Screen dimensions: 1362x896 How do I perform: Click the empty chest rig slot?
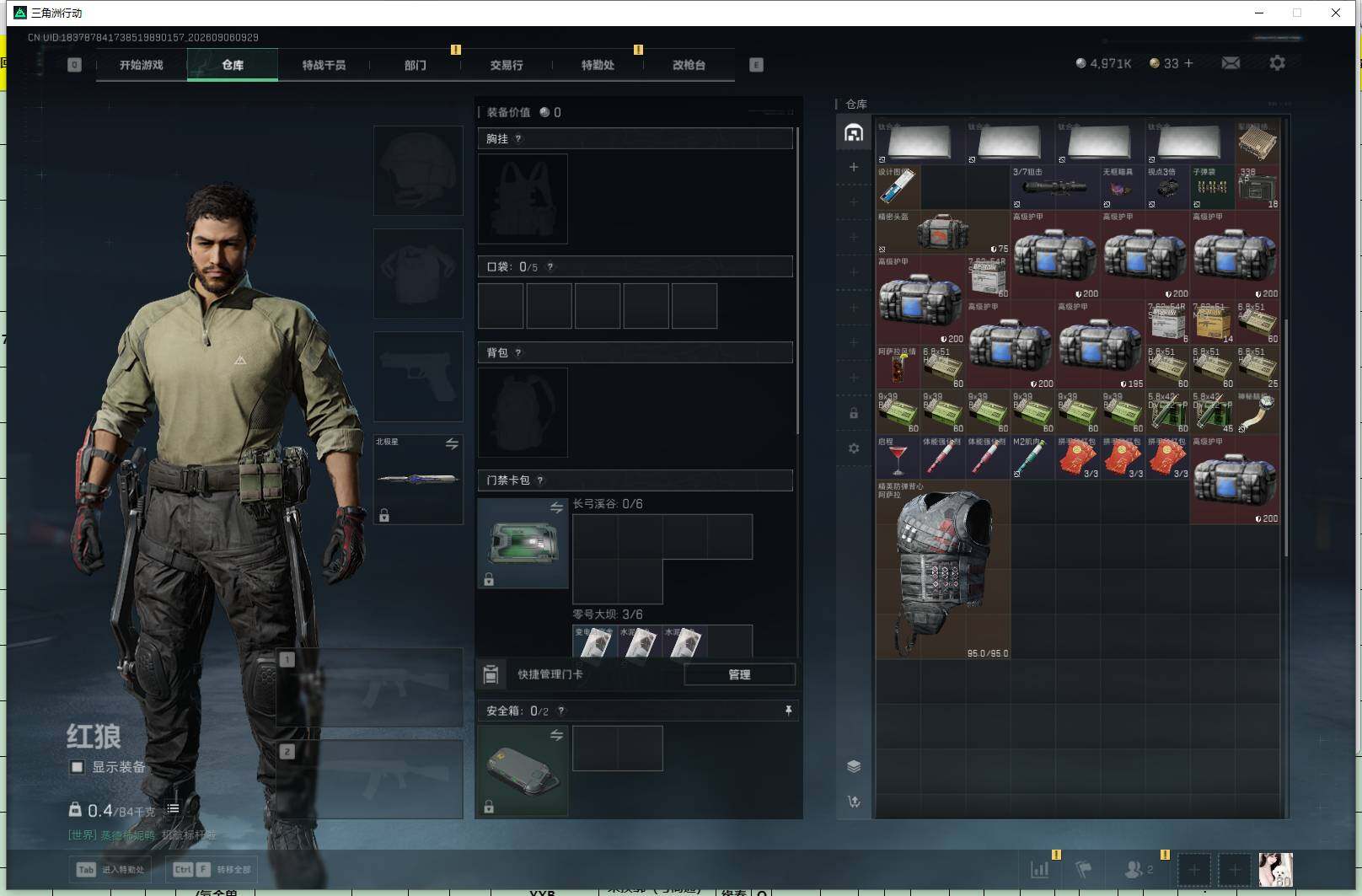tap(523, 199)
